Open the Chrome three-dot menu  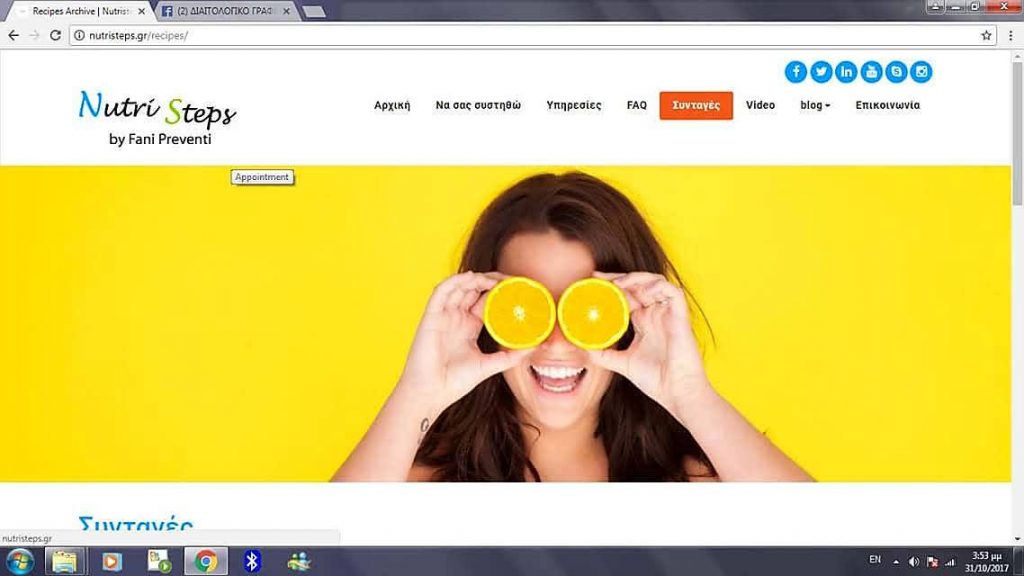click(1011, 35)
